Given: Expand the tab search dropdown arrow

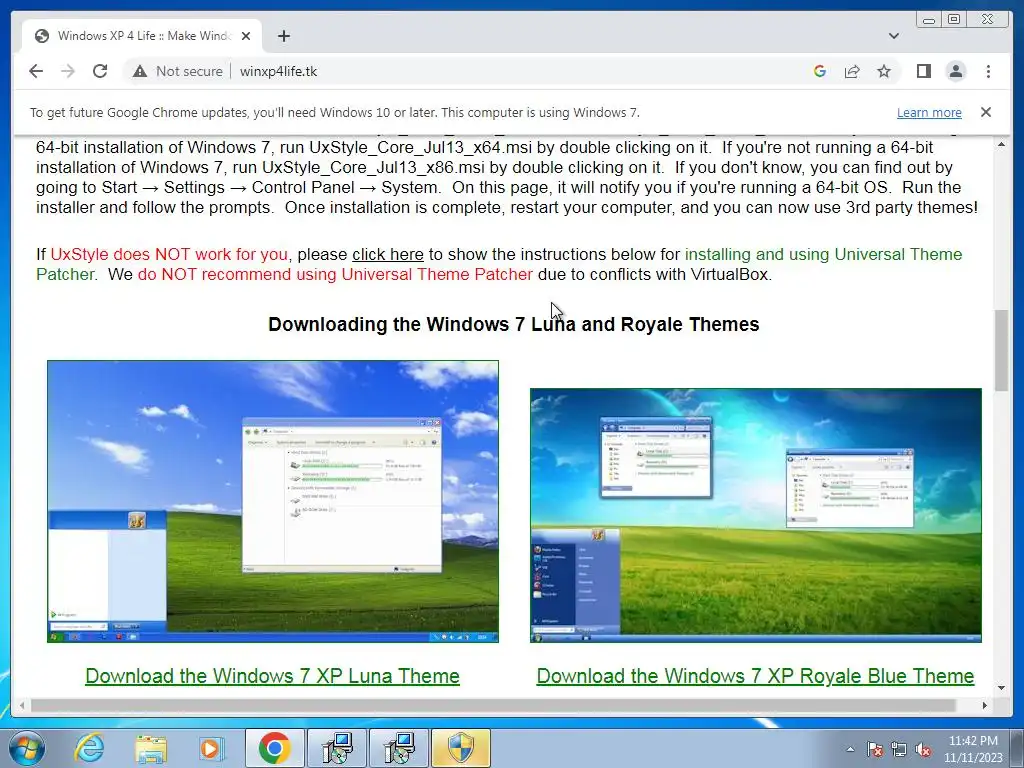Looking at the screenshot, I should 893,36.
